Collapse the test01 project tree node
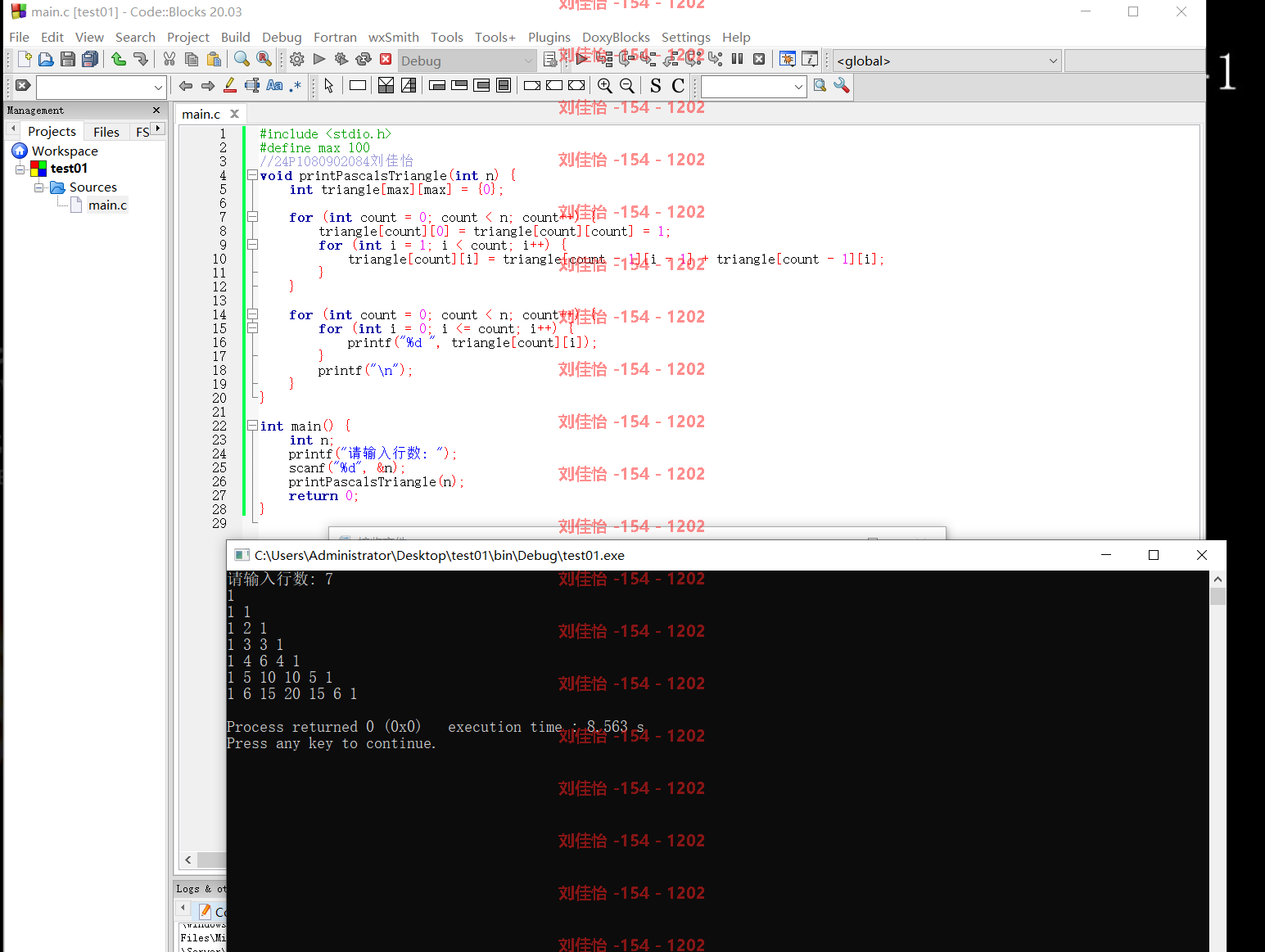This screenshot has width=1265, height=952. 20,169
